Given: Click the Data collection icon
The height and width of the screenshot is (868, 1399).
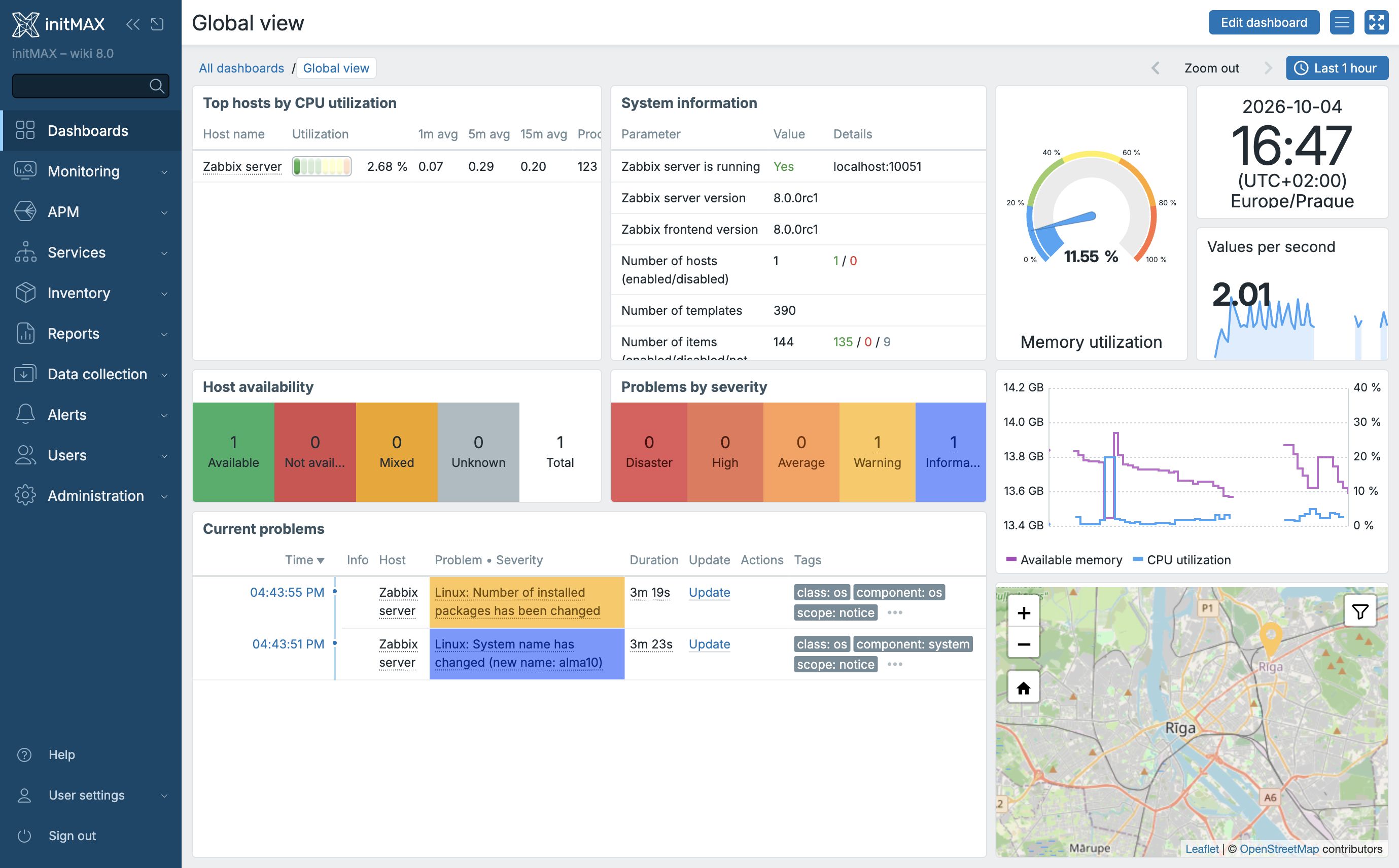Looking at the screenshot, I should click(25, 374).
